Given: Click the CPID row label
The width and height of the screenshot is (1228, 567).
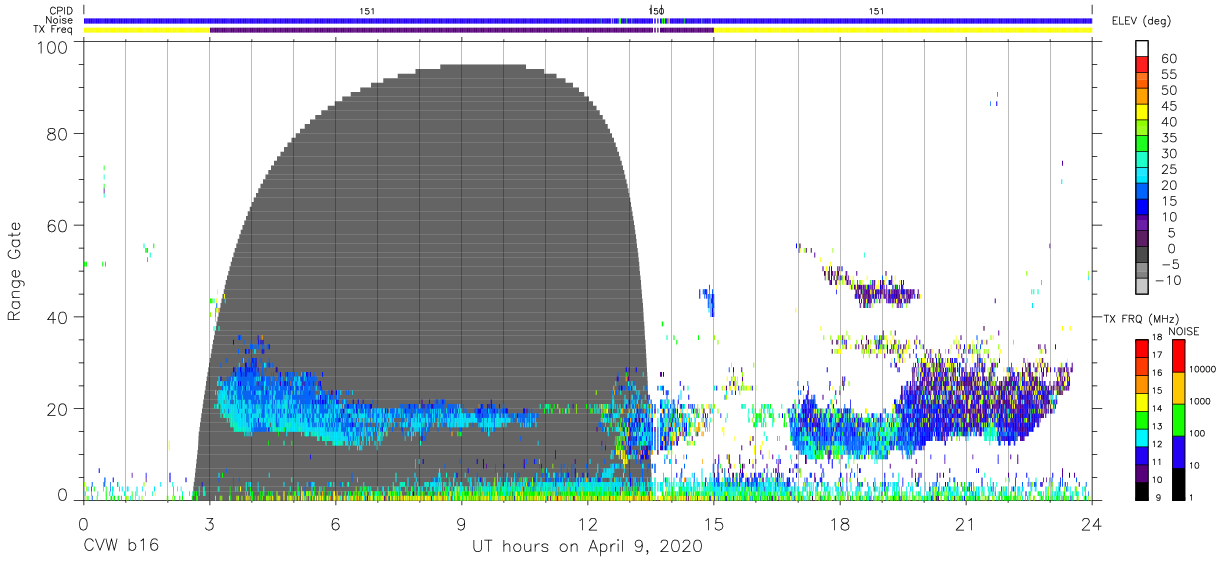Looking at the screenshot, I should click(x=61, y=11).
